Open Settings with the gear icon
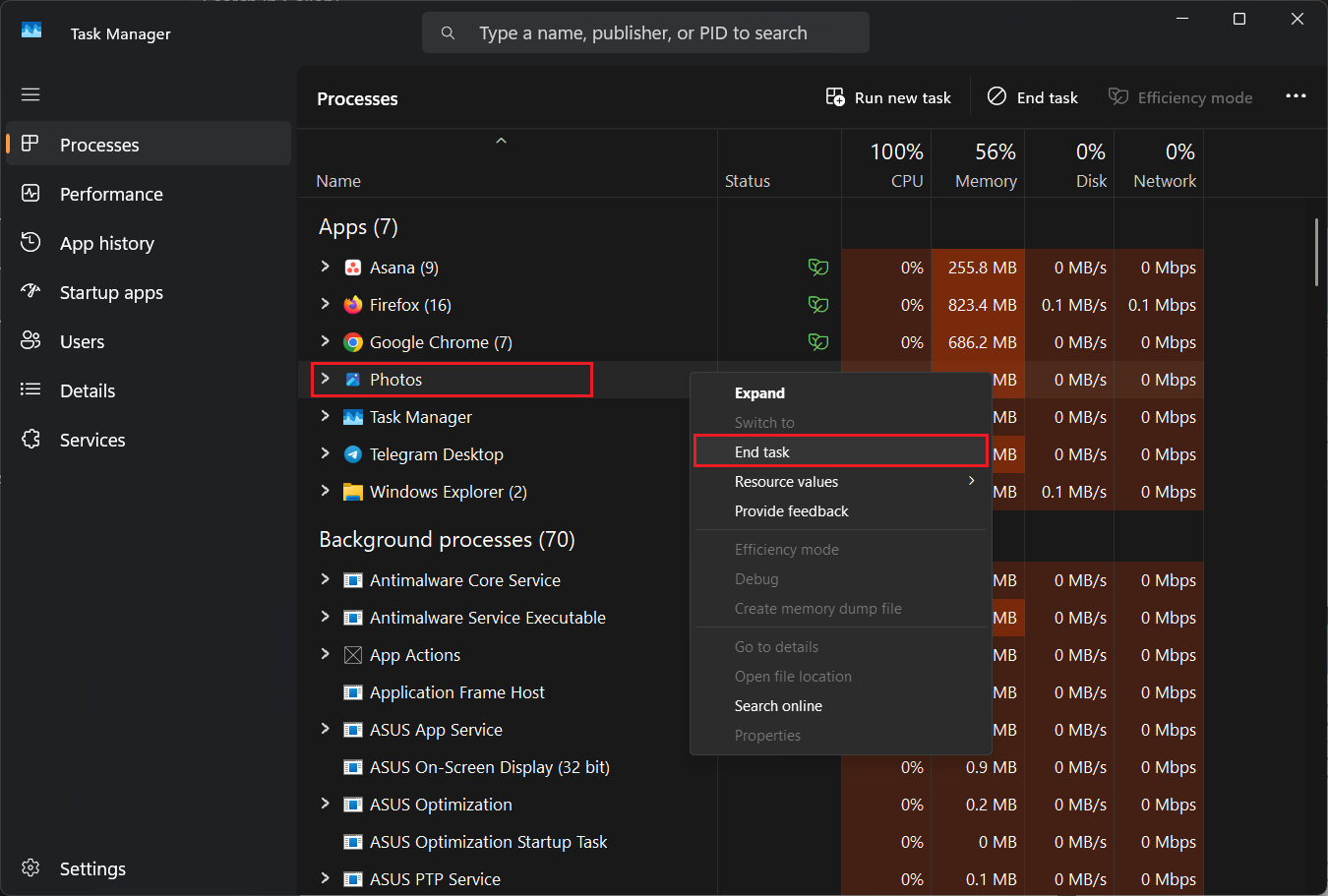 pyautogui.click(x=30, y=868)
